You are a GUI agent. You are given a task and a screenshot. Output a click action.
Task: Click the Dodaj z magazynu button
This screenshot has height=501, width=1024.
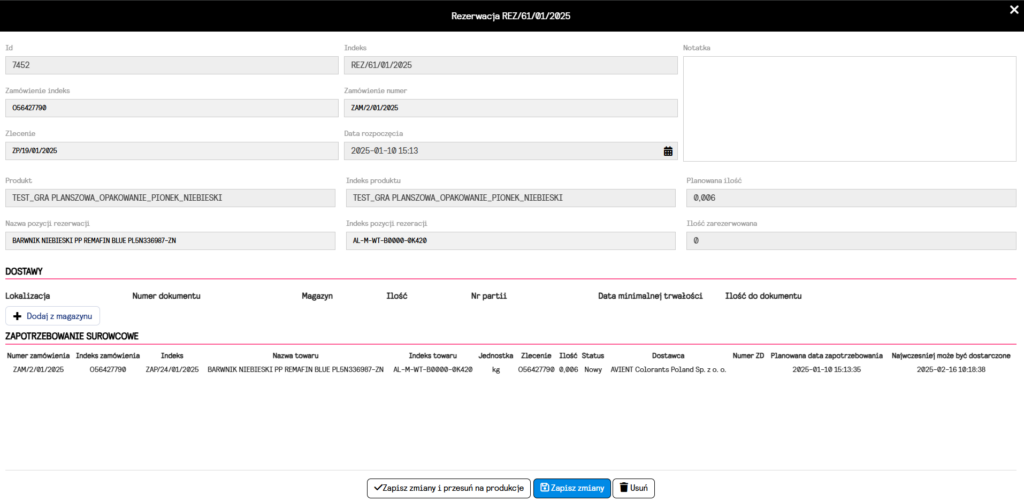click(x=53, y=316)
